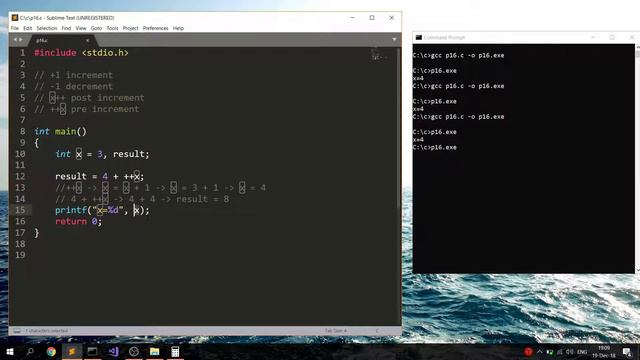
Task: Open Tab Size setting in status bar
Action: tap(336, 331)
